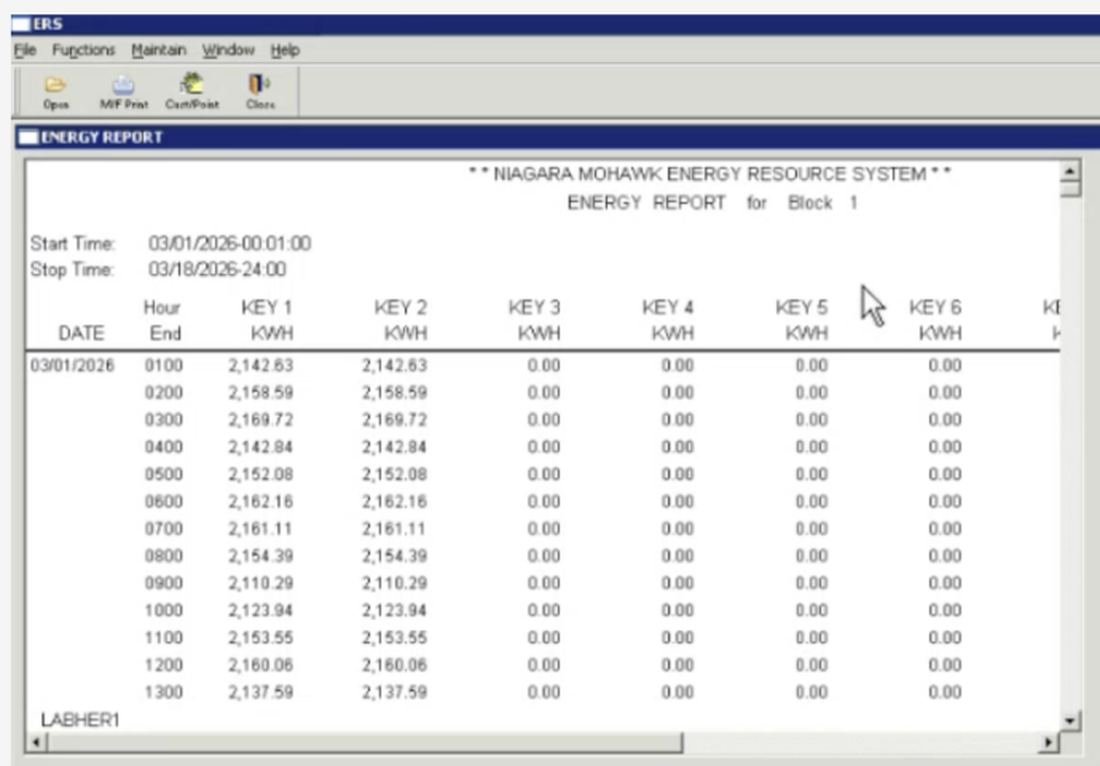Click the 'Stop Time:' label

tap(72, 269)
